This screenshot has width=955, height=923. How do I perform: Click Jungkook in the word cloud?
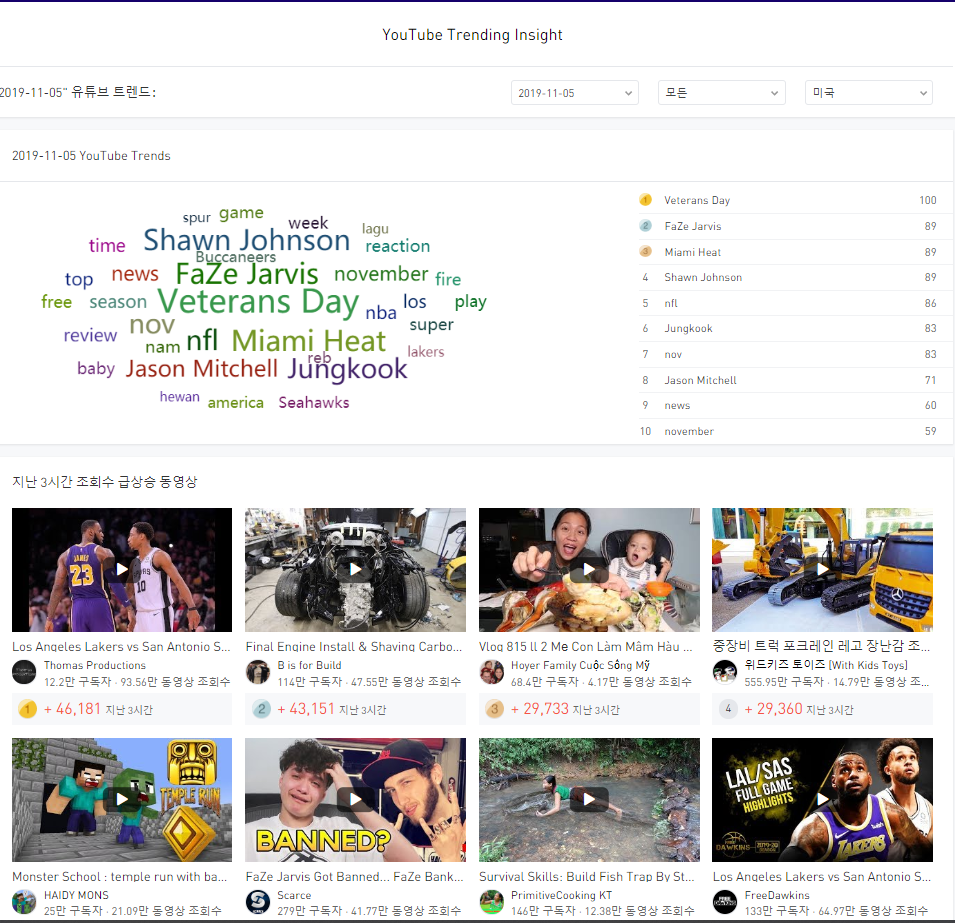[347, 369]
